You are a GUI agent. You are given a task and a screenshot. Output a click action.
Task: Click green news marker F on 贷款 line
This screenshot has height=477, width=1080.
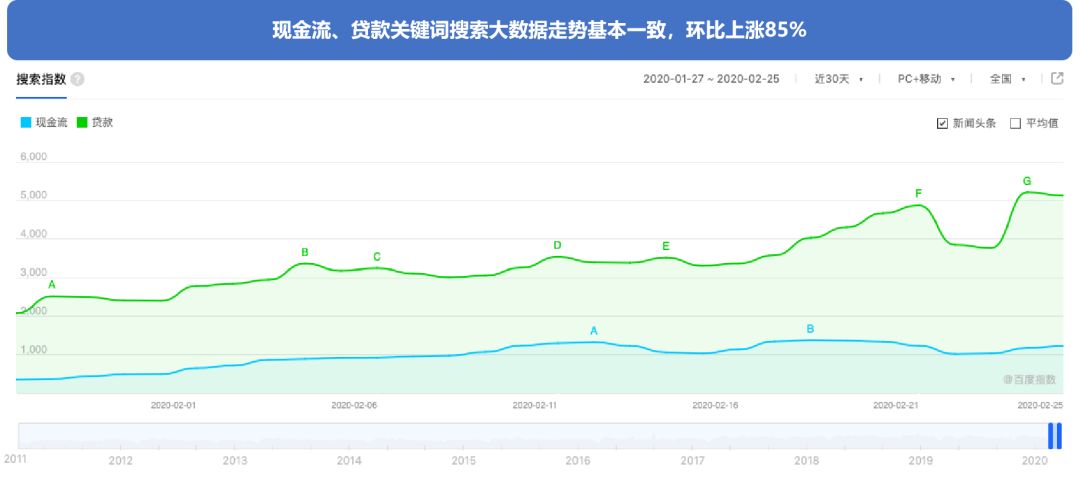click(918, 193)
